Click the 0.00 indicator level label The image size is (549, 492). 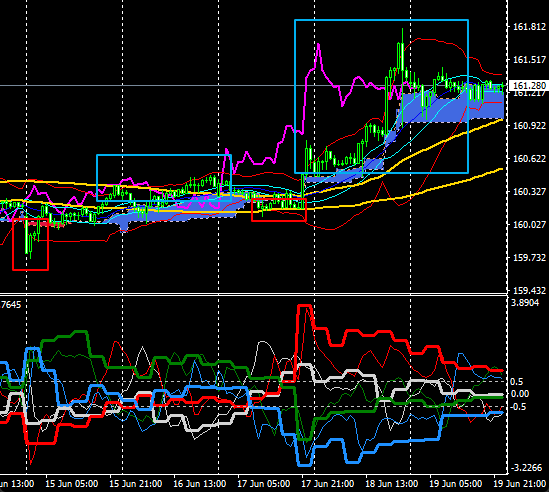[520, 394]
